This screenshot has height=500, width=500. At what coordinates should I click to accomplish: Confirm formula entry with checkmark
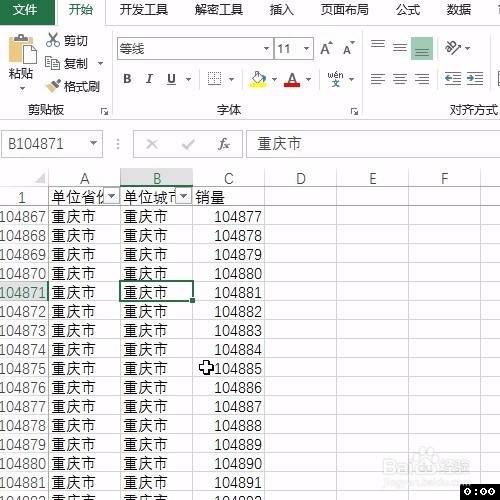(188, 144)
